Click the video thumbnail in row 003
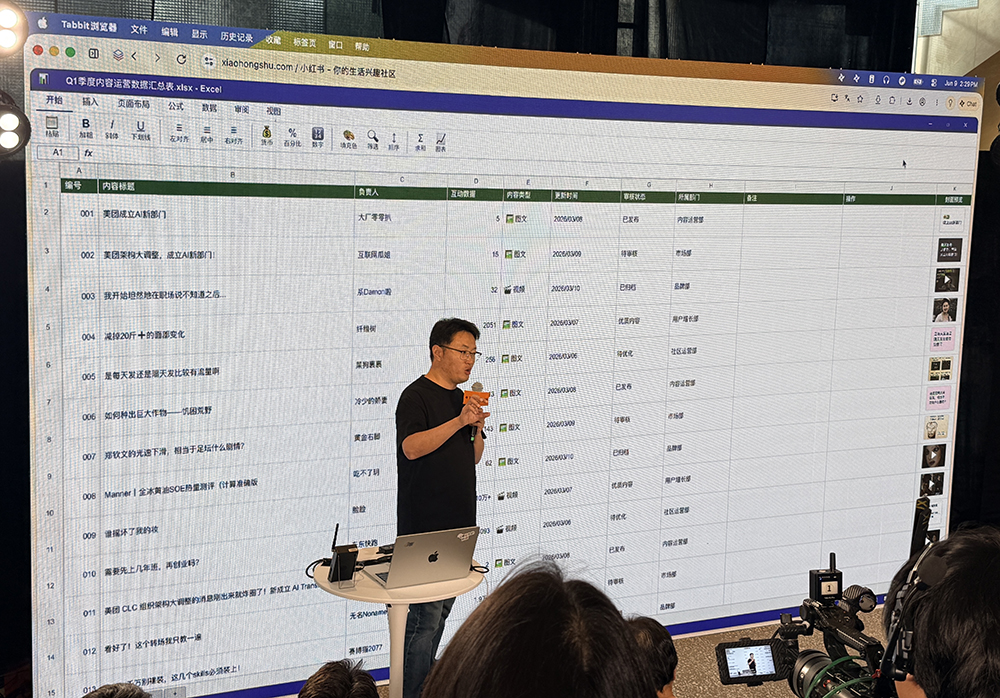This screenshot has height=698, width=1000. [947, 279]
